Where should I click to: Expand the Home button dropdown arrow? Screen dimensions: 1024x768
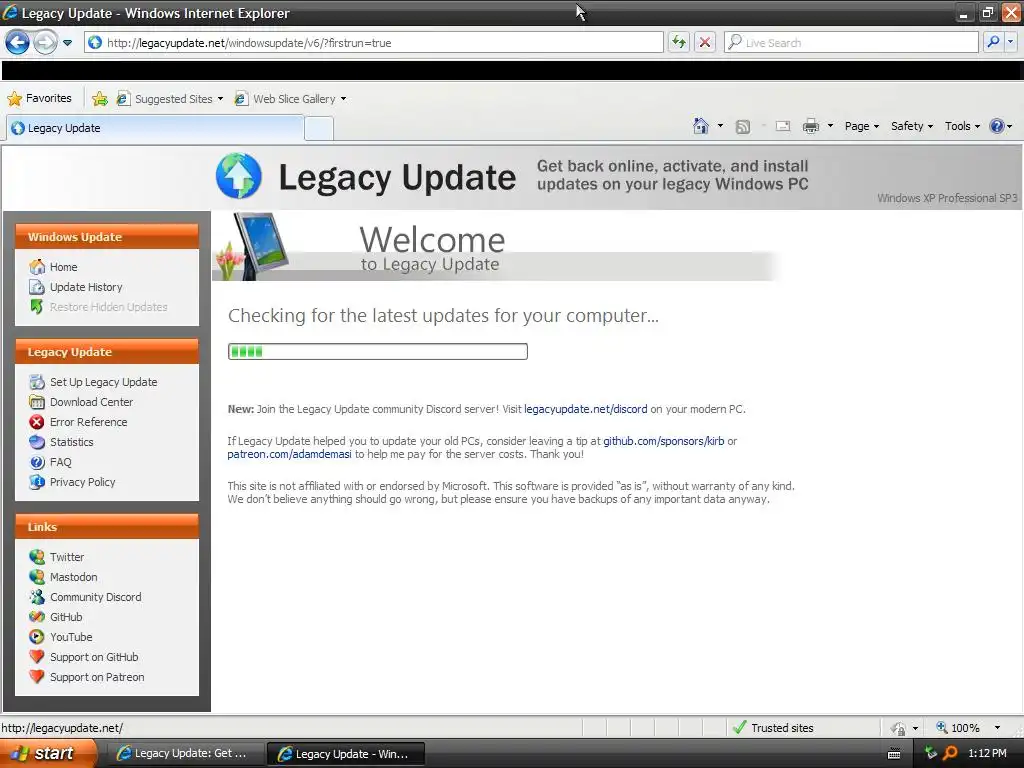pos(720,126)
